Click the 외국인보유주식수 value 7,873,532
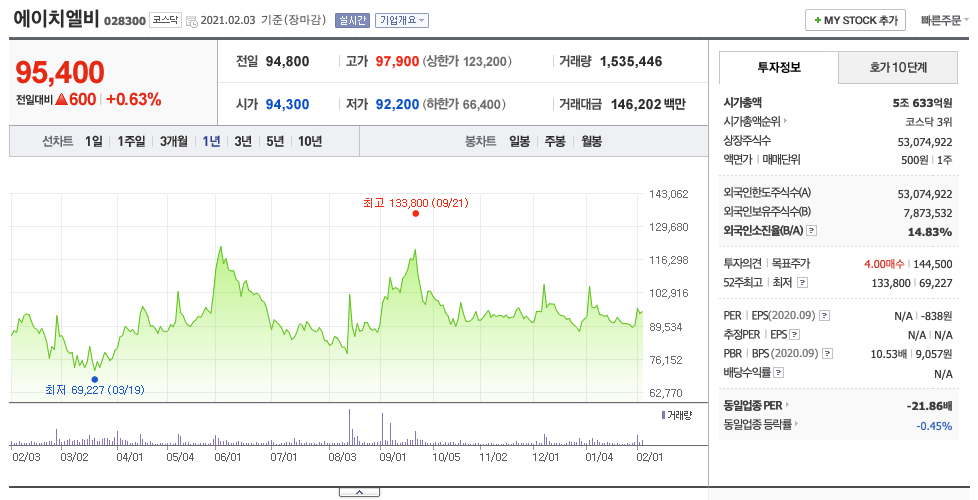Image resolution: width=978 pixels, height=500 pixels. click(x=928, y=213)
